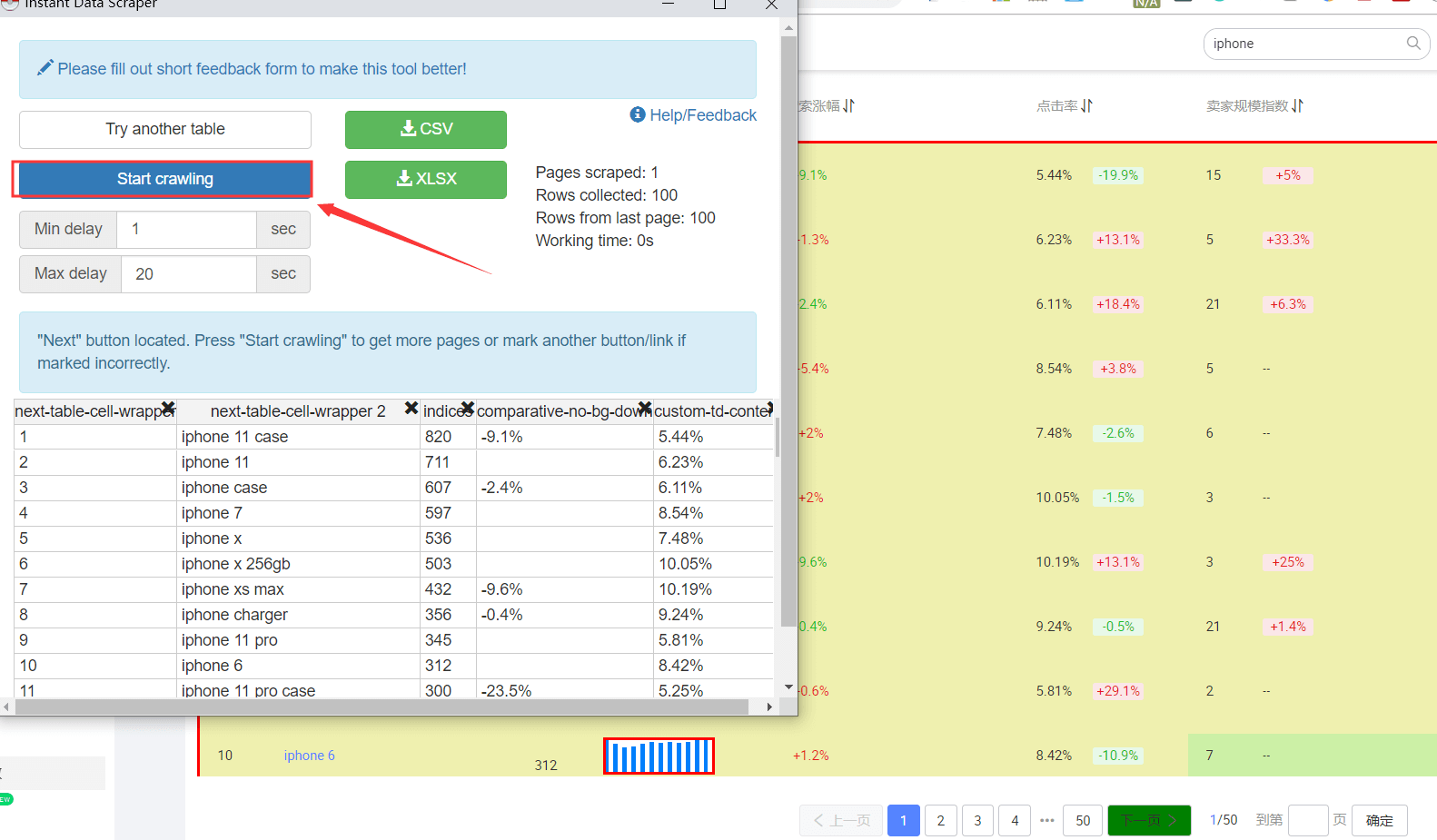Open the 'iphone 6' keyword link
This screenshot has height=840, width=1437.
[309, 756]
